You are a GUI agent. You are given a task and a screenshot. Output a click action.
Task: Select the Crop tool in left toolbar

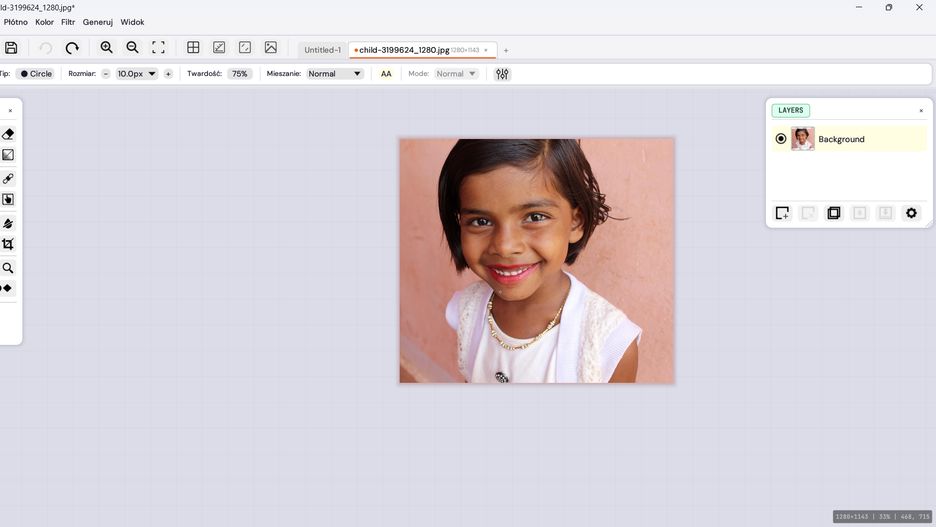8,244
